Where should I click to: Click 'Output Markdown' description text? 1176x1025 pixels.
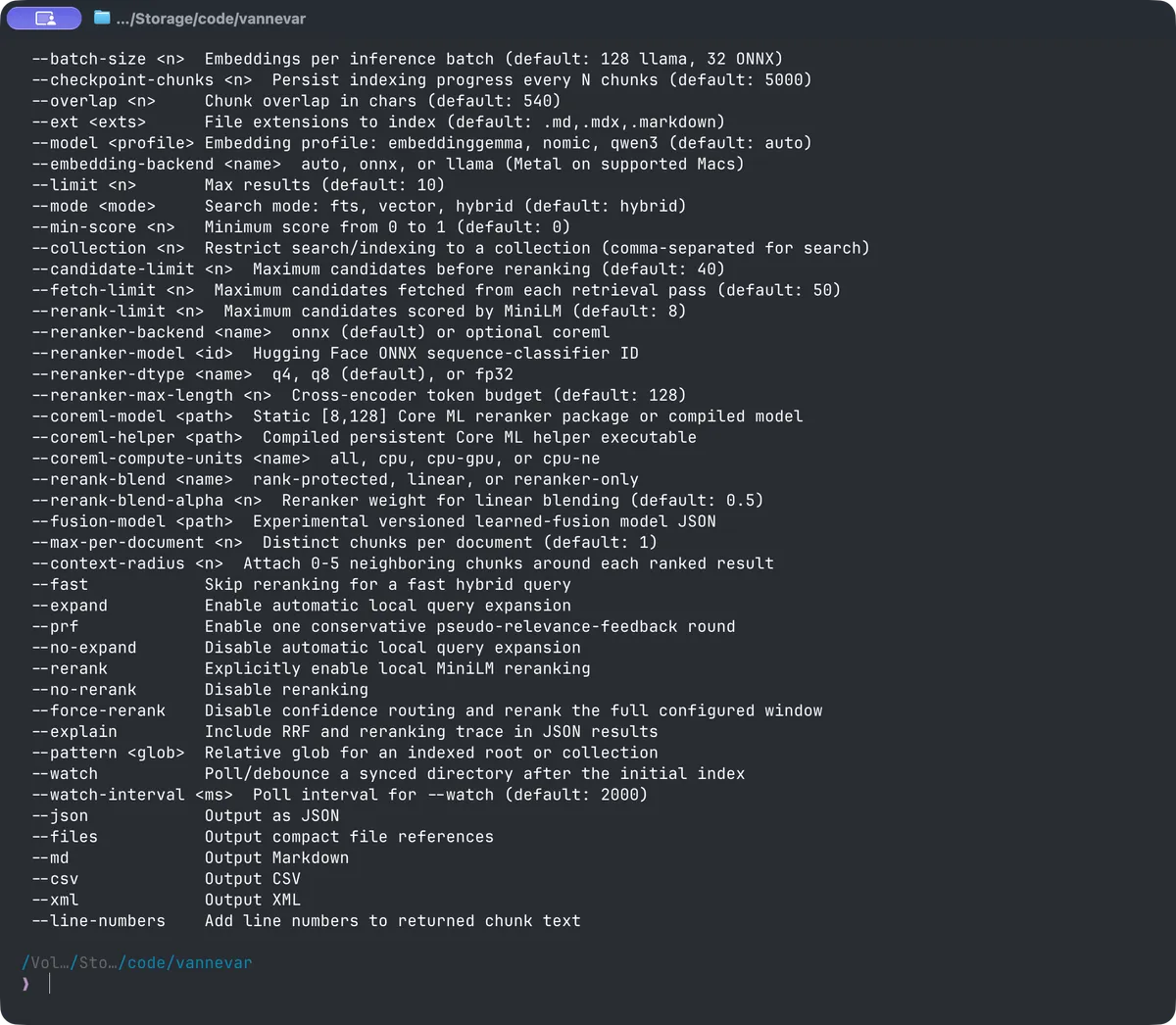(x=276, y=858)
